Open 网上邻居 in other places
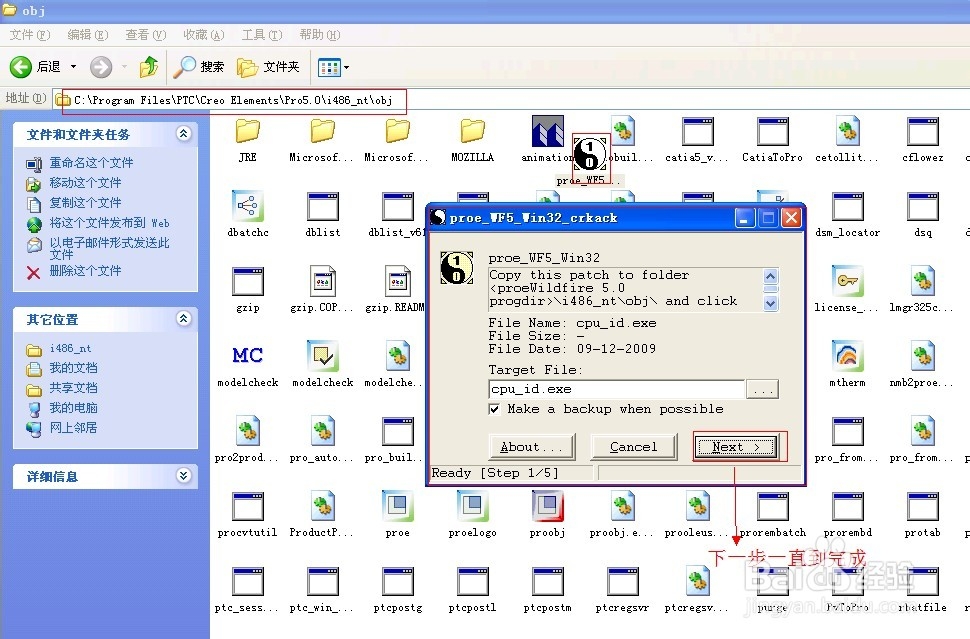This screenshot has height=639, width=970. tap(74, 427)
